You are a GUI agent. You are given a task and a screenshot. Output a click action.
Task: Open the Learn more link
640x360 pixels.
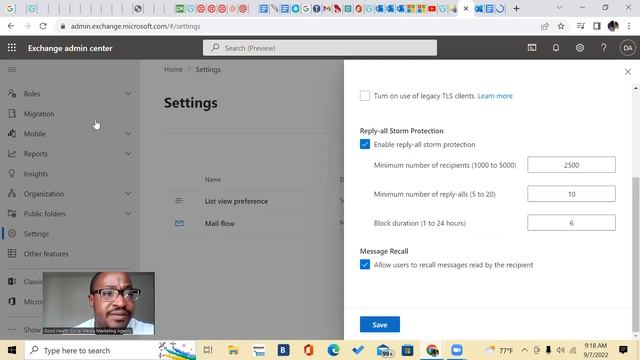point(495,96)
